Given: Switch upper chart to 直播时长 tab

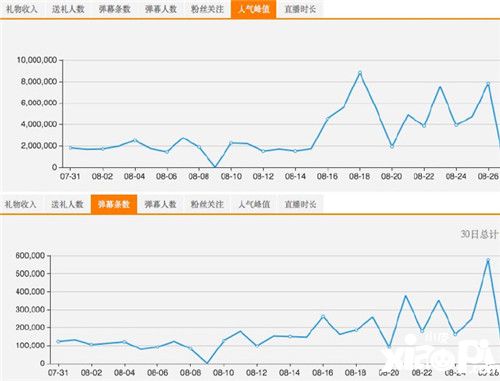Looking at the screenshot, I should (300, 9).
